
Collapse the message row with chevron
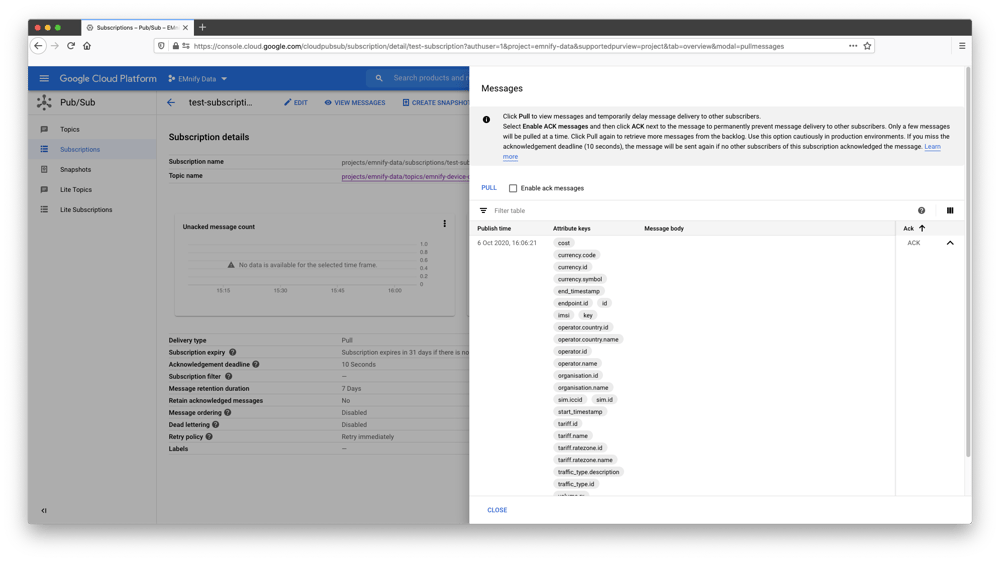[x=950, y=243]
